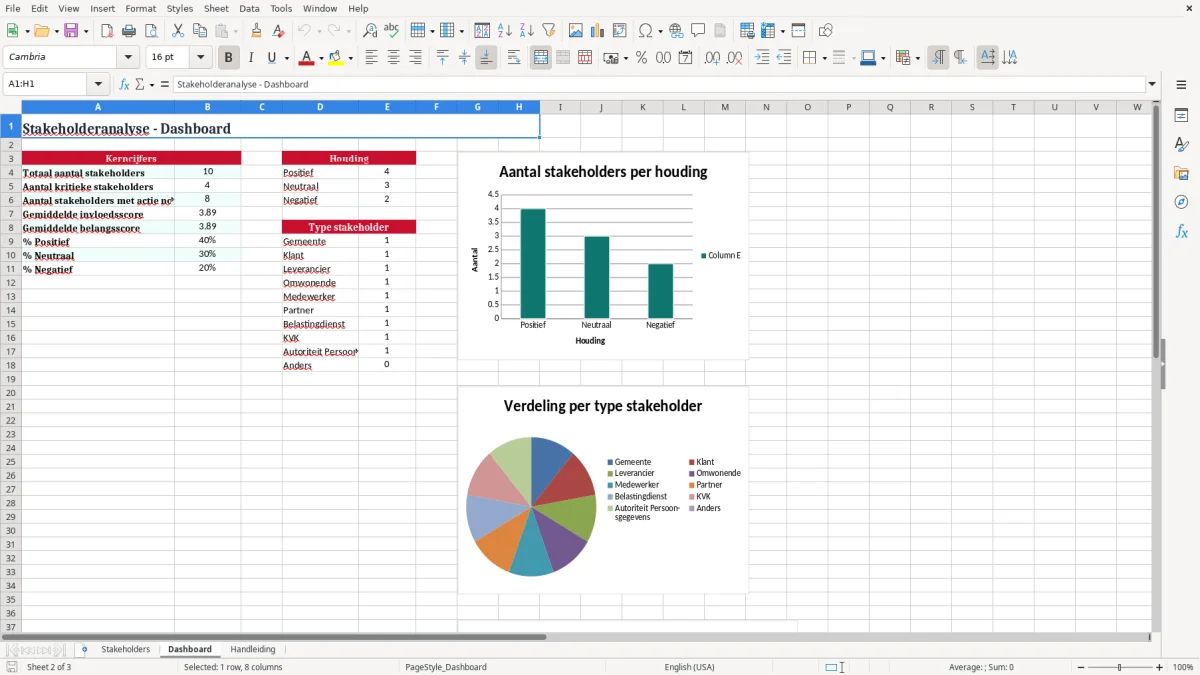Click the zoom slider in the status bar
This screenshot has height=675, width=1200.
coord(1119,667)
